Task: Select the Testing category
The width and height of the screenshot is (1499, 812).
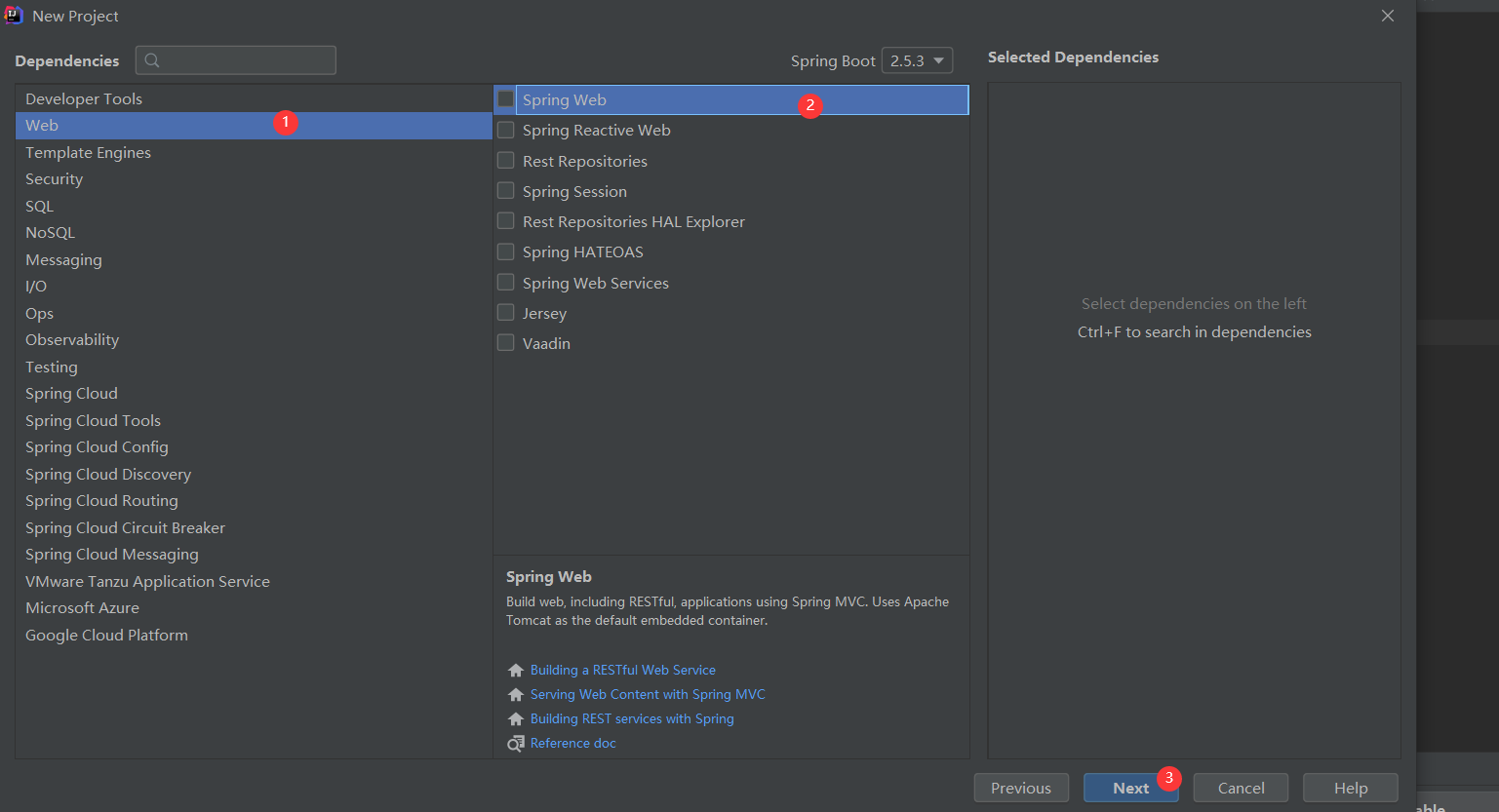Action: pos(254,367)
